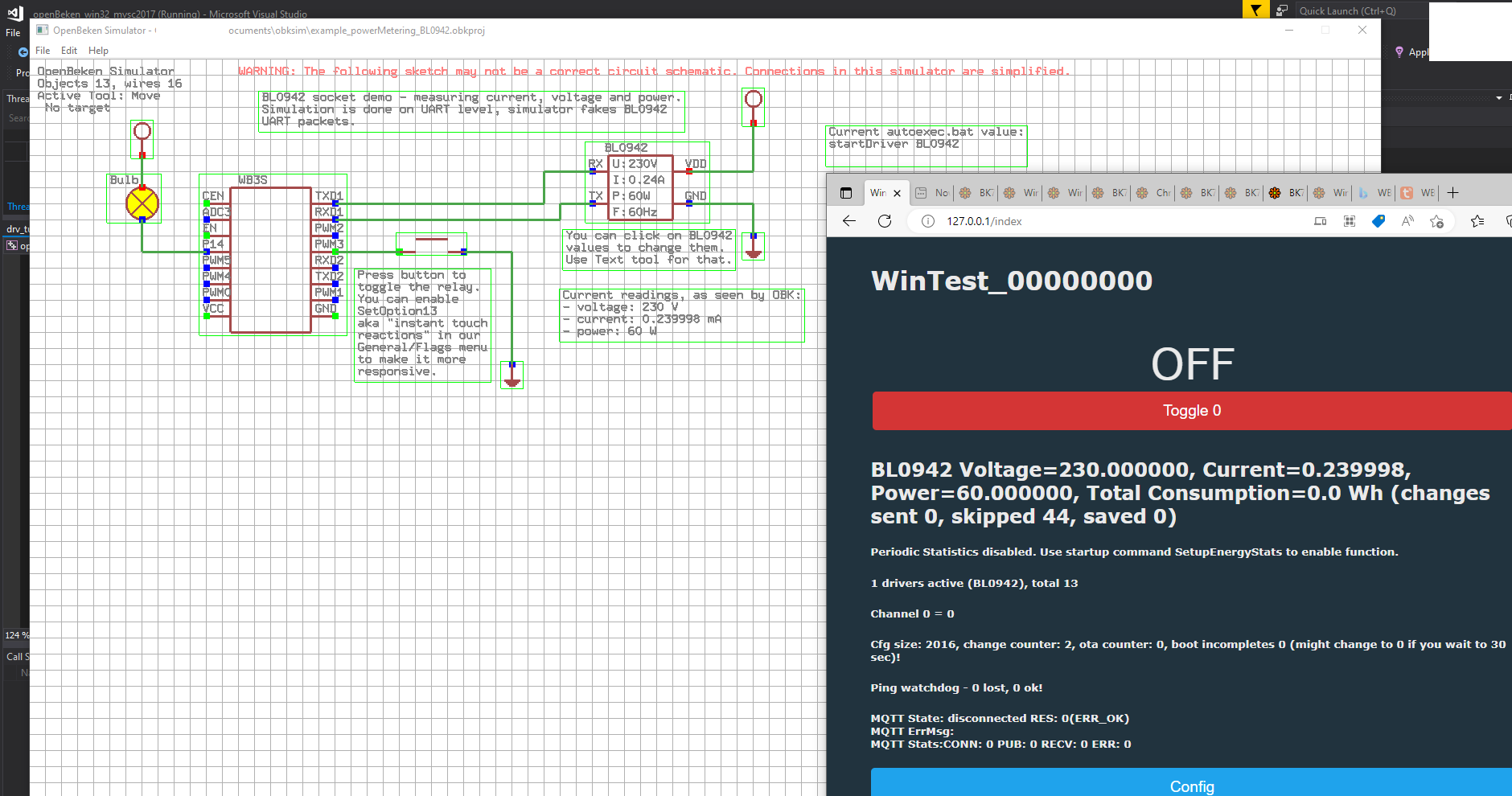This screenshot has width=1512, height=796.
Task: Select the WB3S chip title label
Action: (x=253, y=180)
